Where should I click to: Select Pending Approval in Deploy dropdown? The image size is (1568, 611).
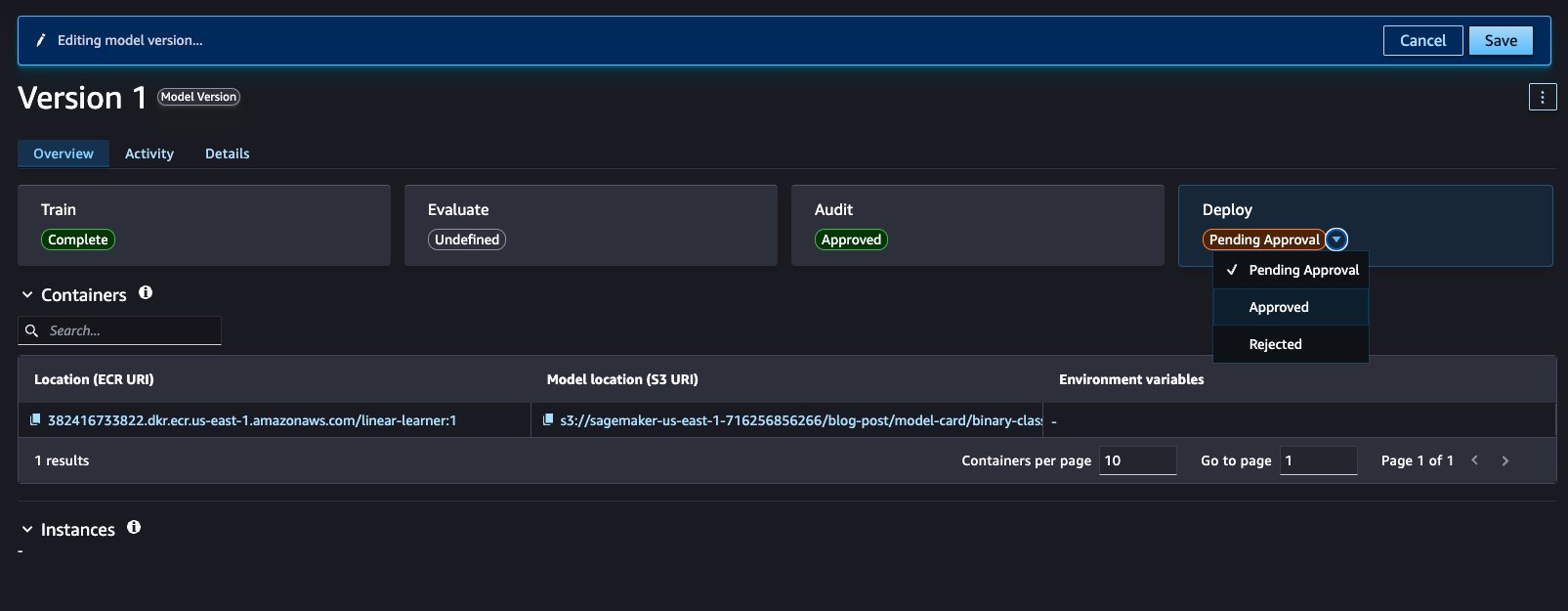click(1291, 270)
